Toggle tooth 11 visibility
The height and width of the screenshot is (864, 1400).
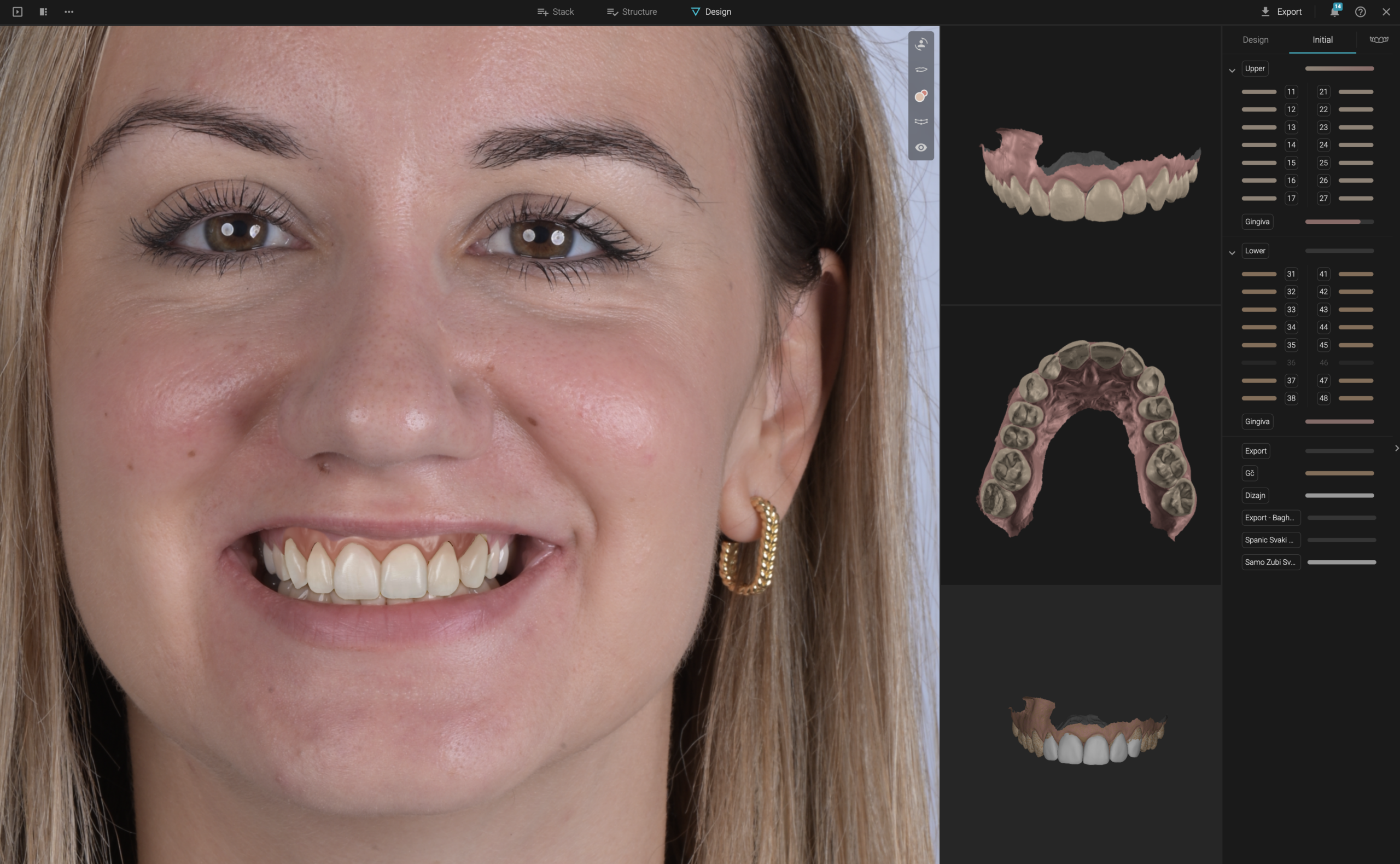(x=1291, y=91)
